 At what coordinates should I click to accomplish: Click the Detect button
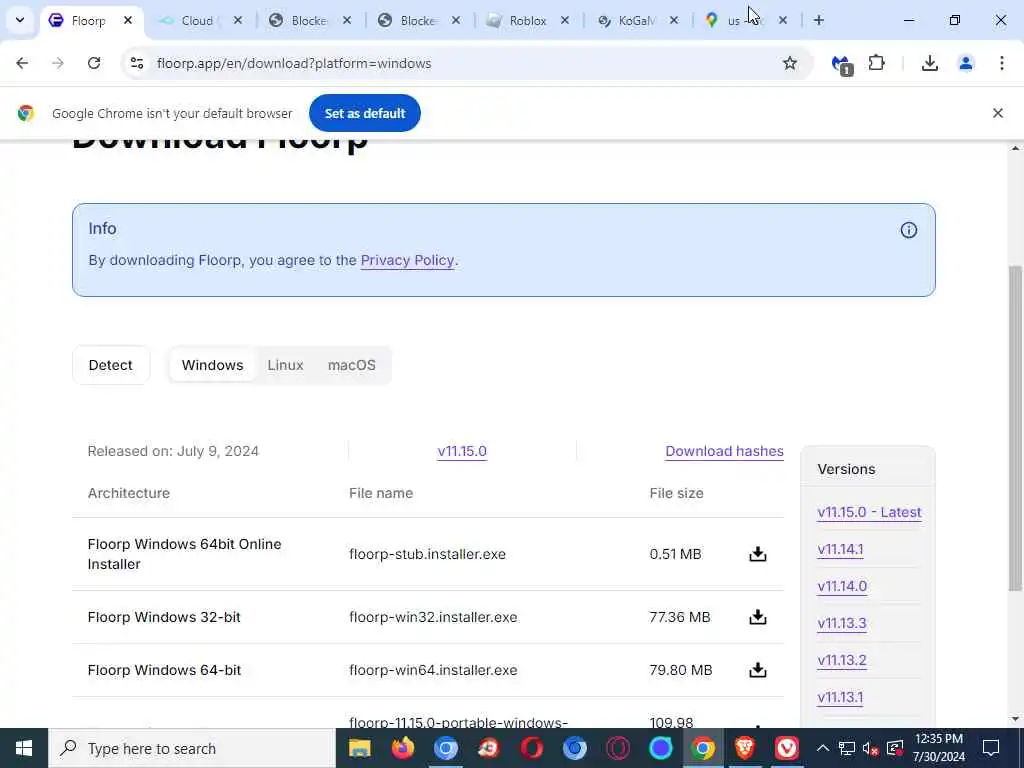click(x=110, y=365)
